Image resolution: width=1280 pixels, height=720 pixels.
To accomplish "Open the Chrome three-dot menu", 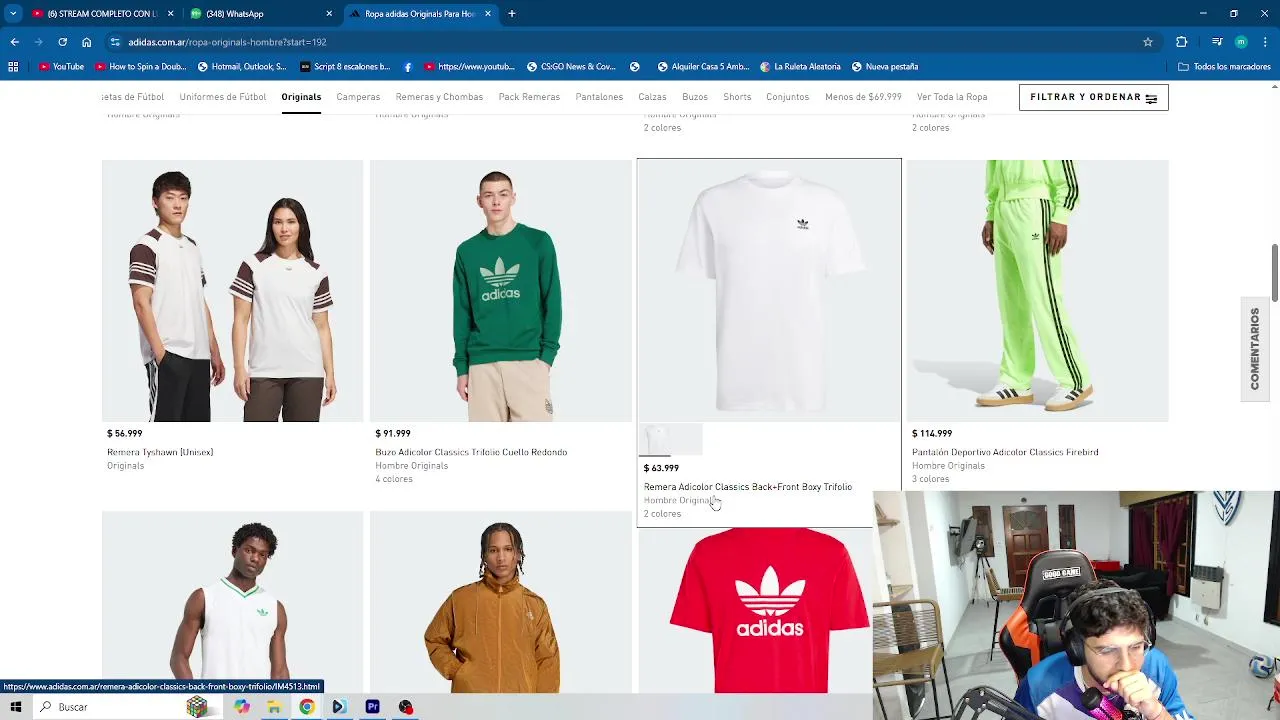I will 1266,42.
